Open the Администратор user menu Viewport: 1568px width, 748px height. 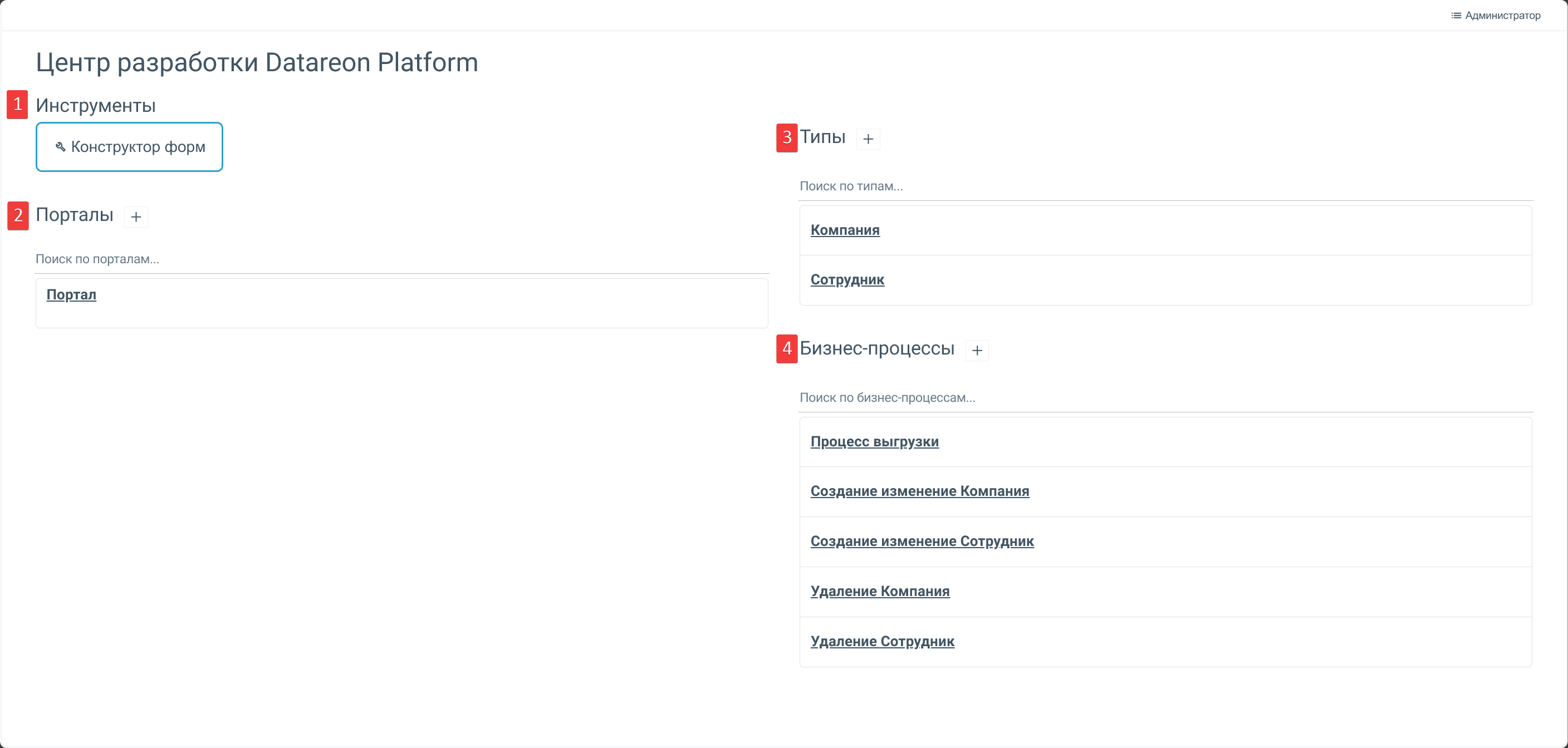pos(1502,16)
